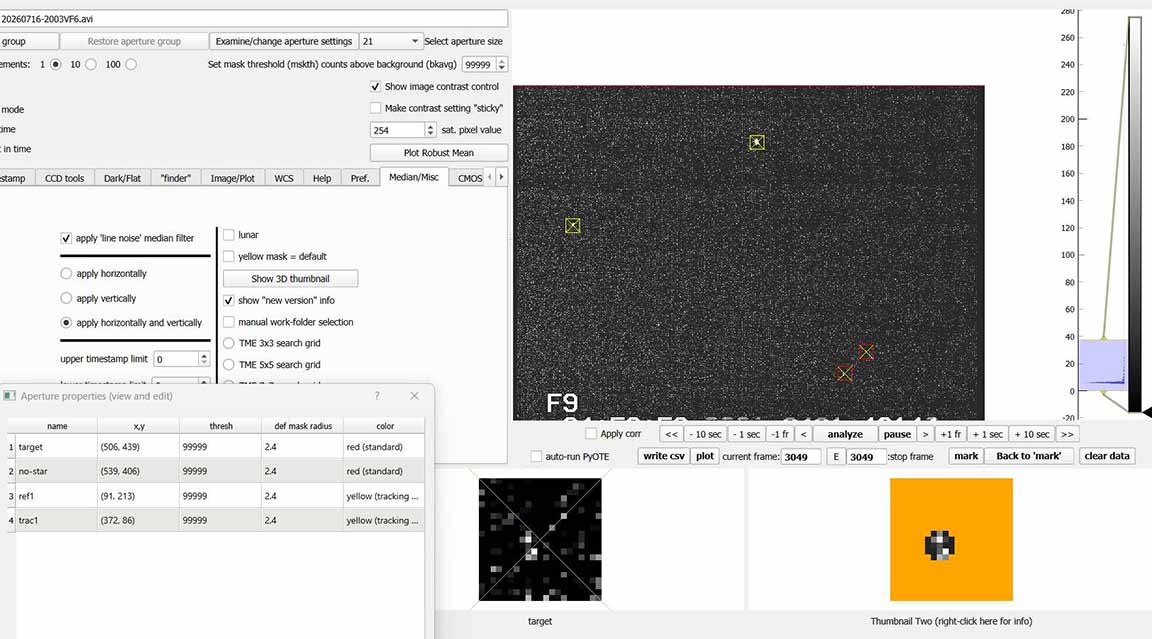
Task: Click the trac1 aperture box on video
Action: tap(757, 142)
